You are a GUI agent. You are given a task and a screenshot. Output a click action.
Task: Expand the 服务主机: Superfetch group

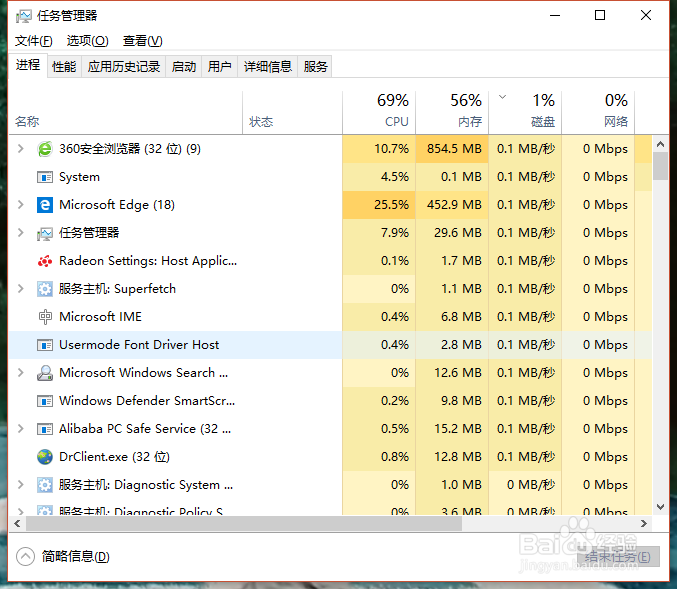(20, 288)
